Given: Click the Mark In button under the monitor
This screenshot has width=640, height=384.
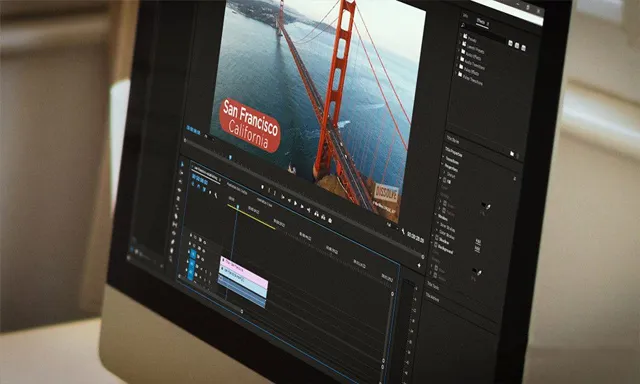Looking at the screenshot, I should (269, 190).
